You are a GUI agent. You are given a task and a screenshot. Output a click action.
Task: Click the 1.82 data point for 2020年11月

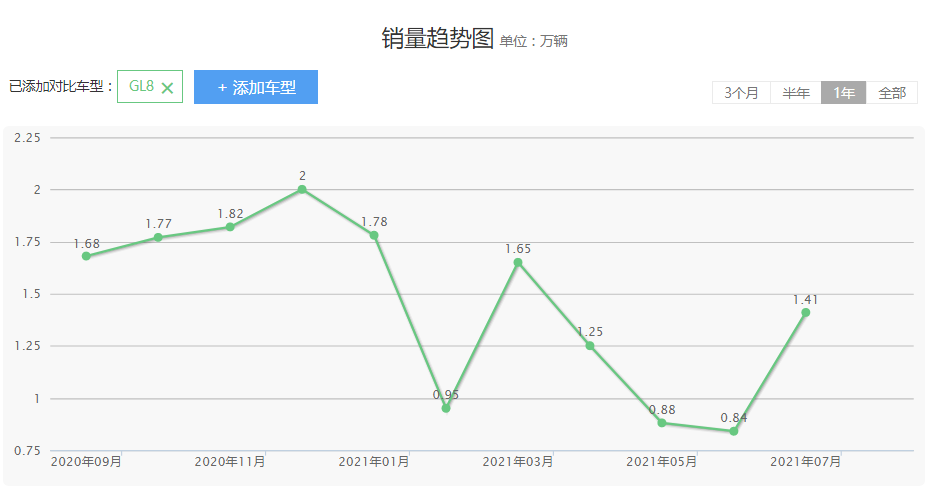point(230,227)
